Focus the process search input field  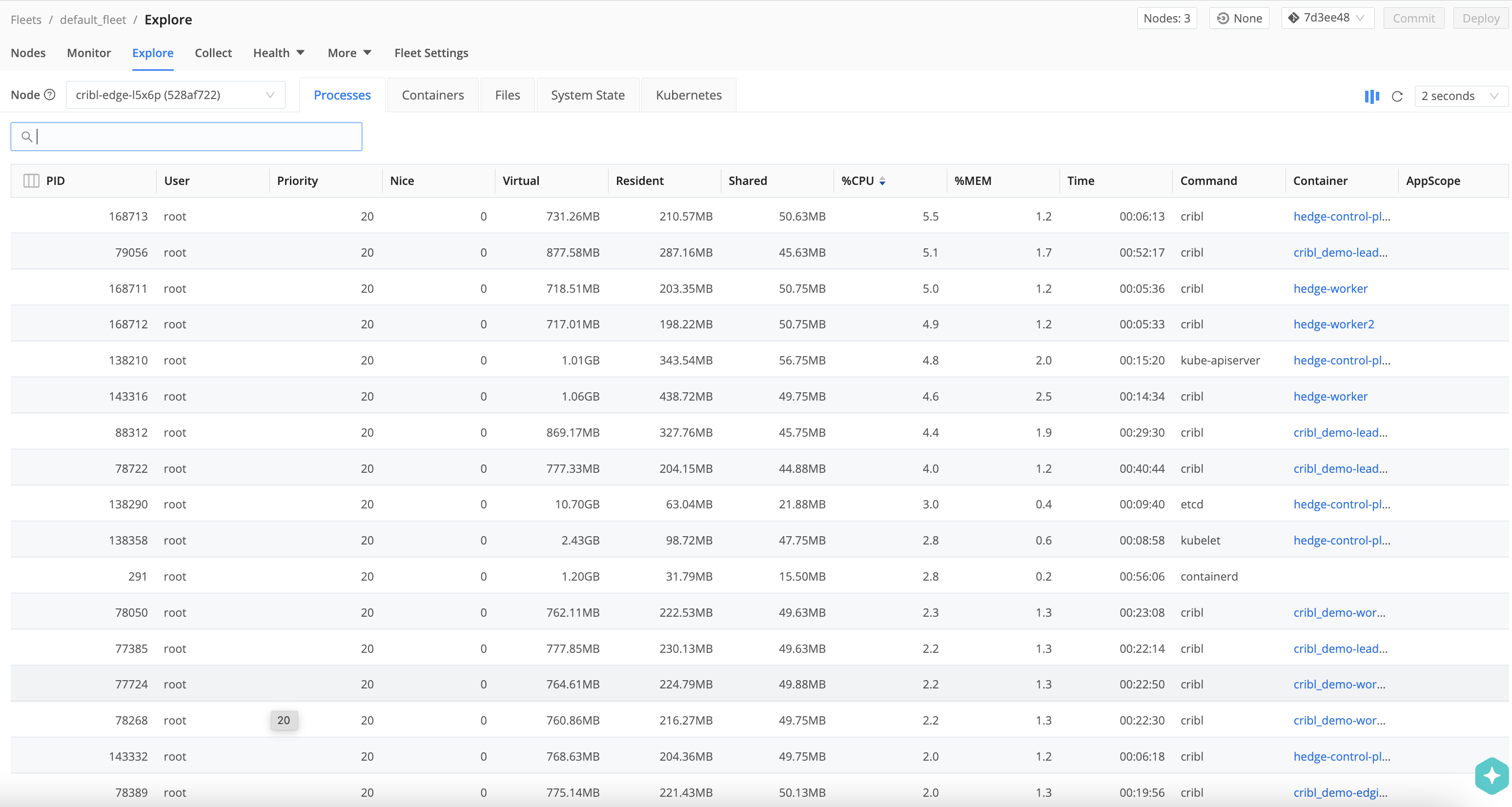(194, 137)
